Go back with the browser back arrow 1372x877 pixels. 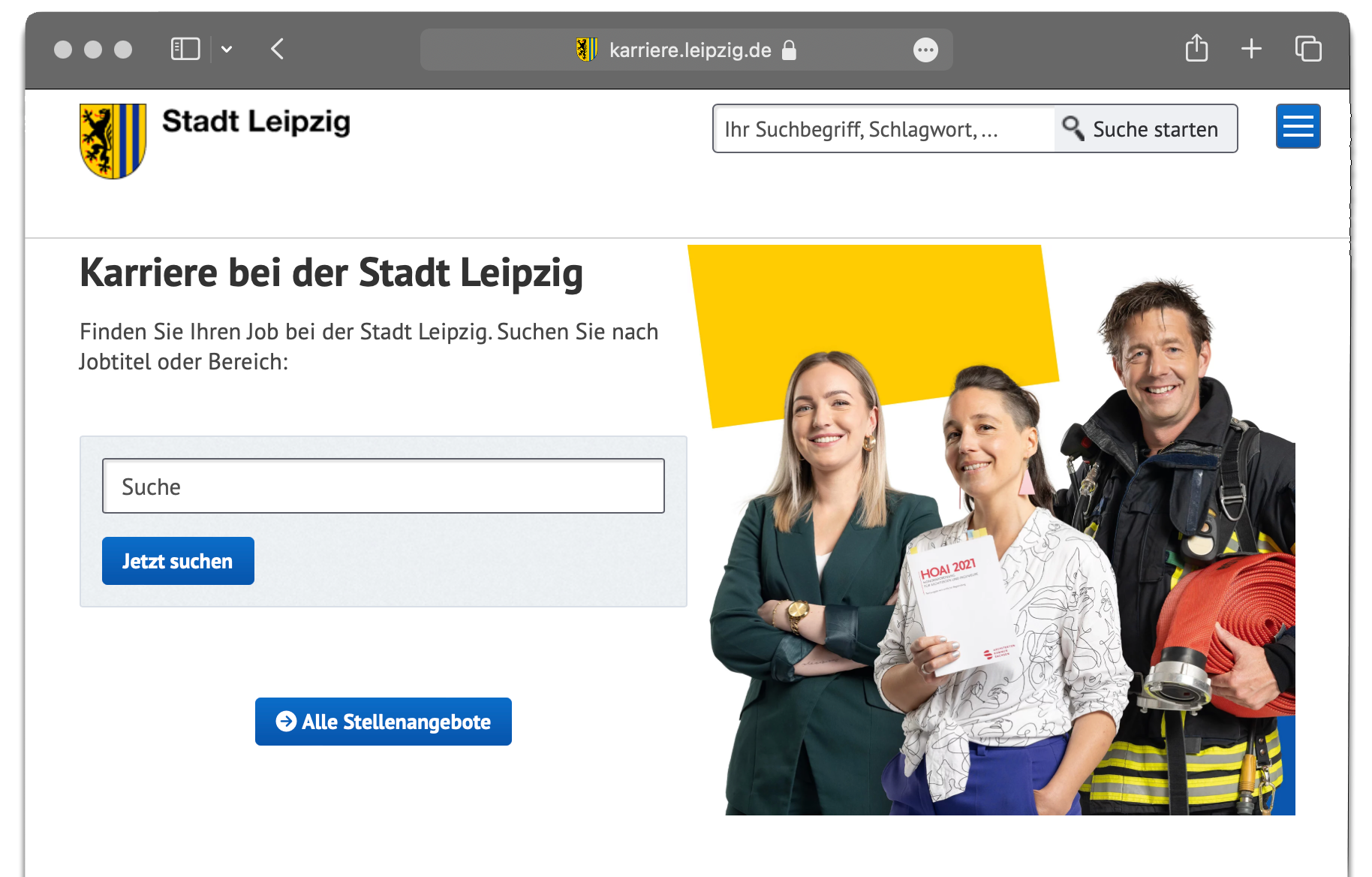[x=277, y=50]
